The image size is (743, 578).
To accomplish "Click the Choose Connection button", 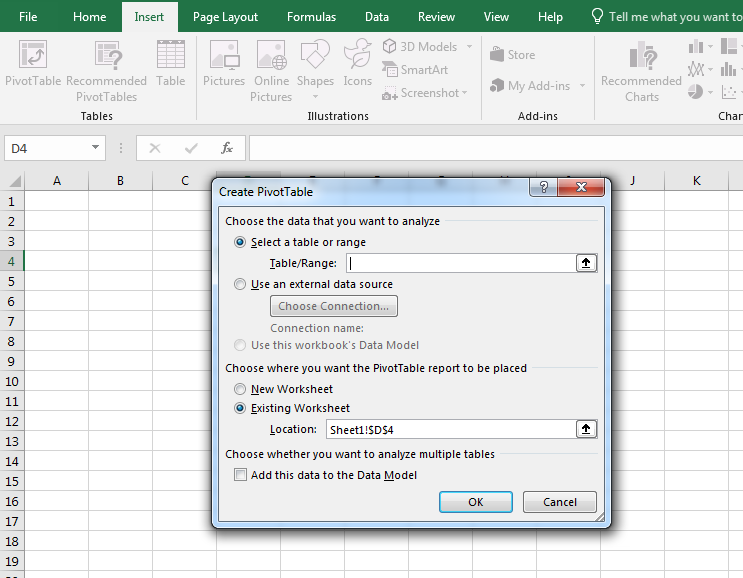I will [334, 306].
